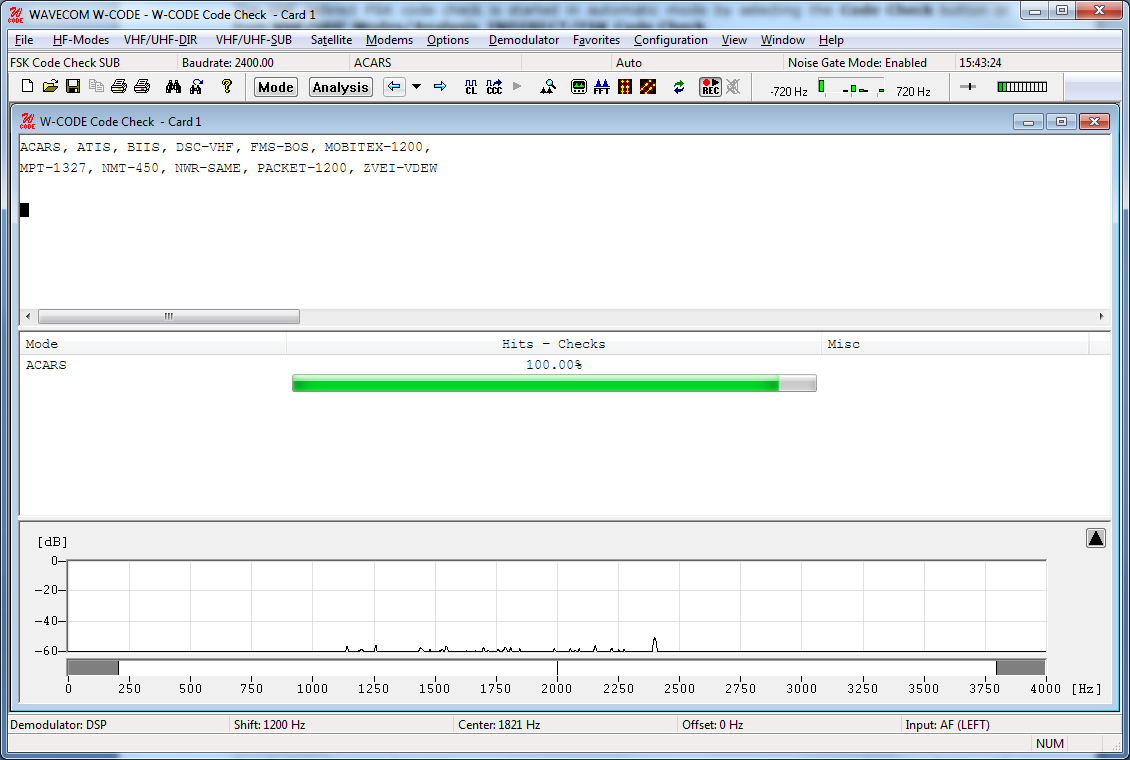Click the Mode button
Screen dimensions: 1130x760
click(x=275, y=87)
